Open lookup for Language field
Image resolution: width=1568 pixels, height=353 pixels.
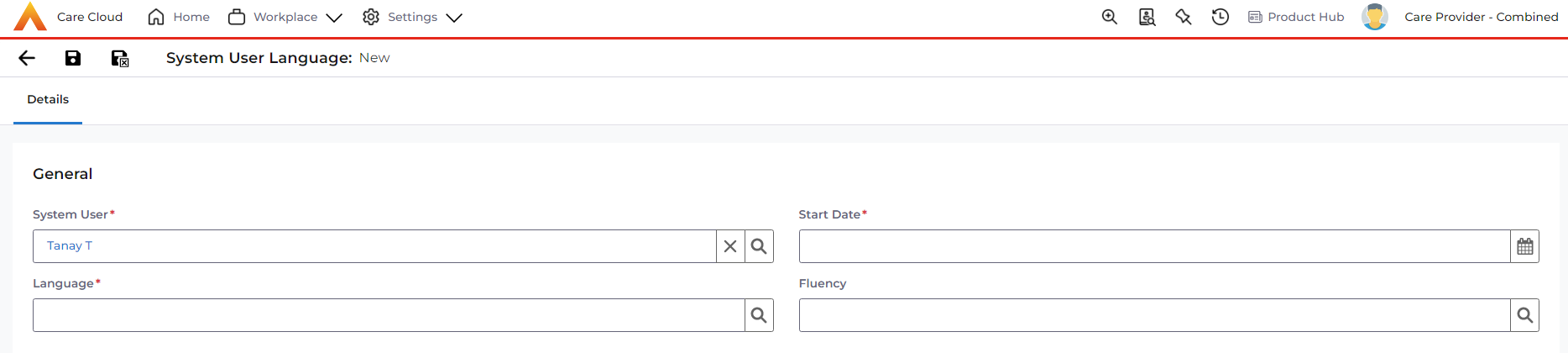759,315
